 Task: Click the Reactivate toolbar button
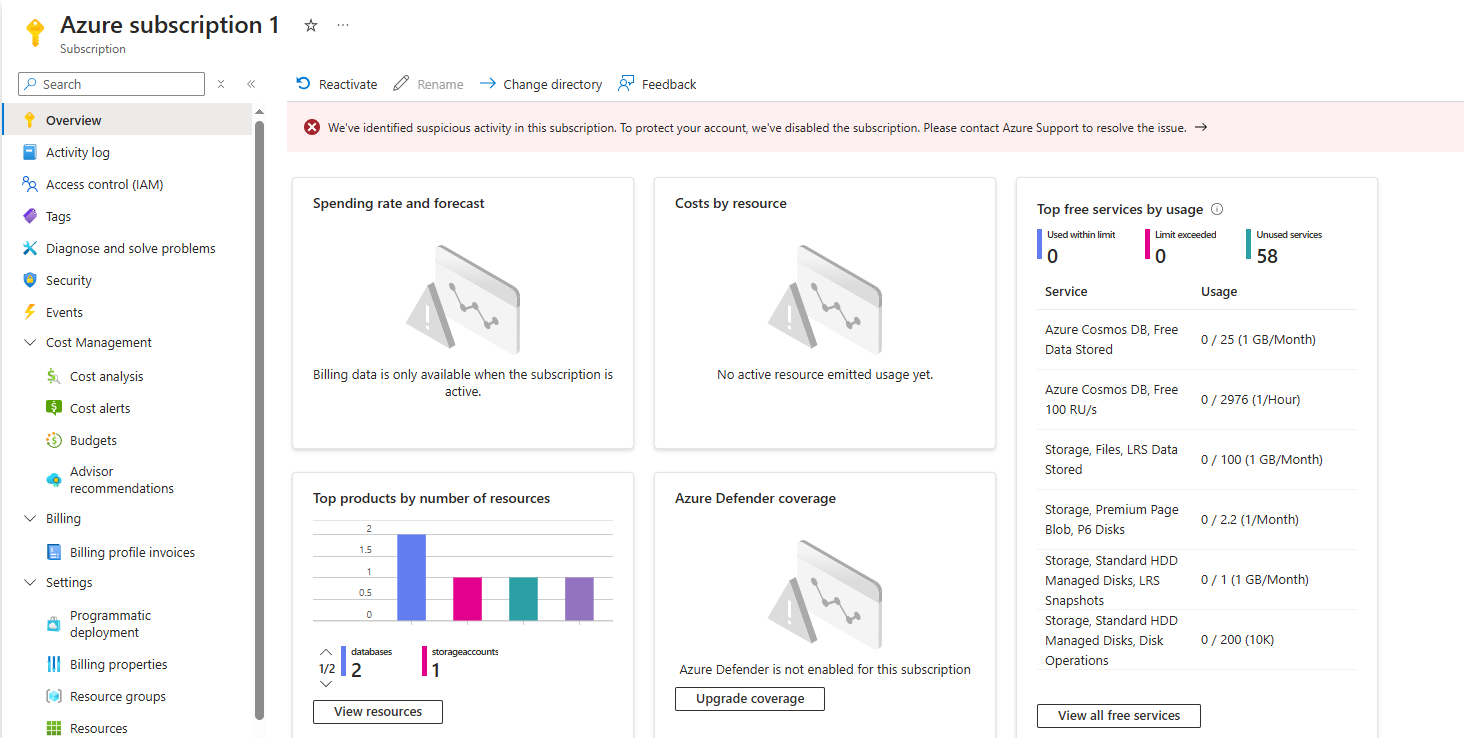pos(337,84)
